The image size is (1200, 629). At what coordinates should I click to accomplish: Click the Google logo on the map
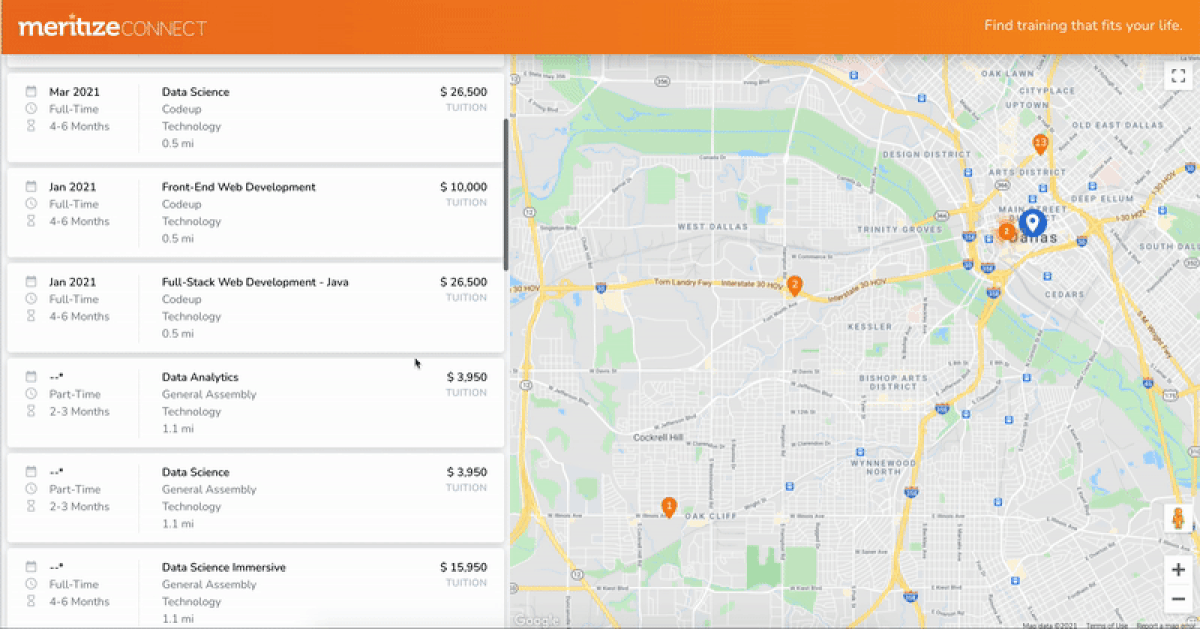(x=537, y=620)
